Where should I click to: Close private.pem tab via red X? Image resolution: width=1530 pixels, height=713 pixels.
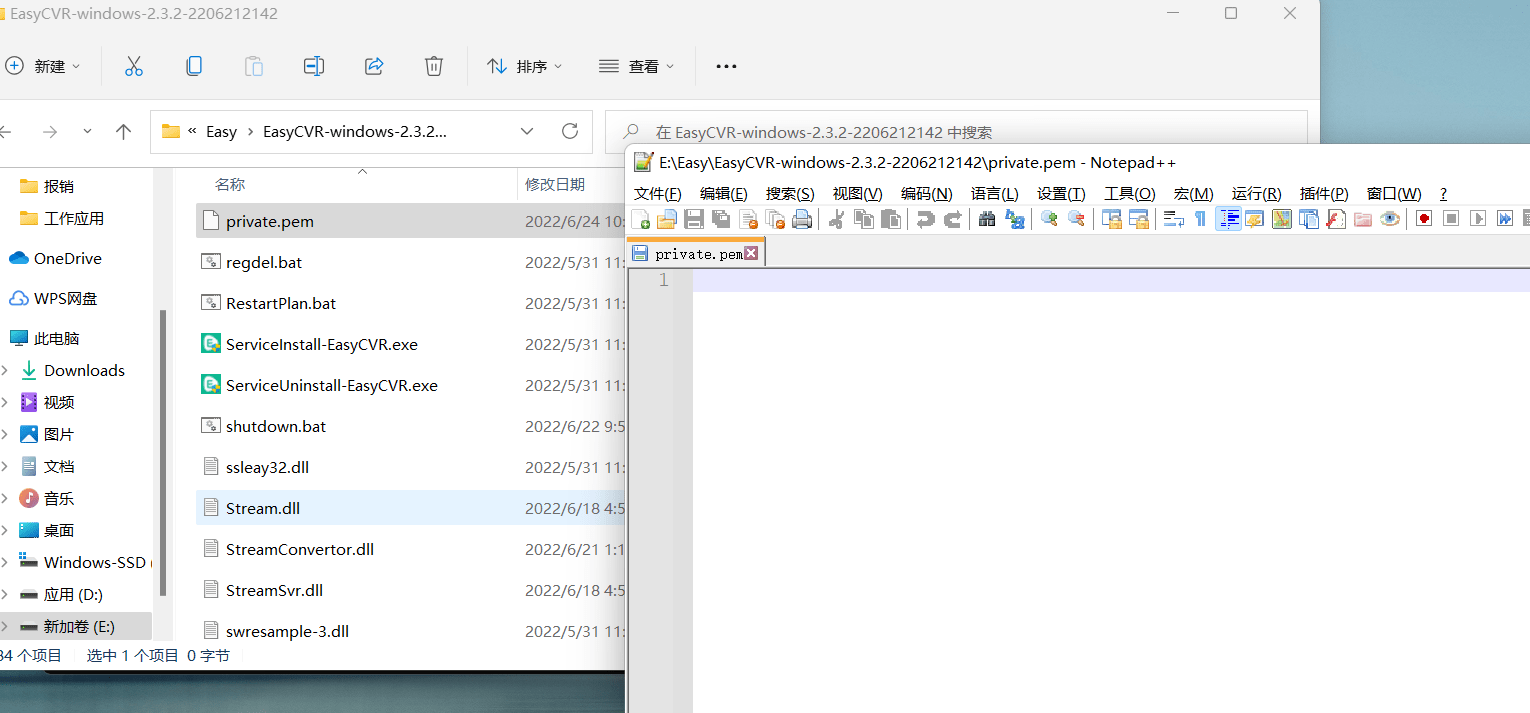[751, 254]
